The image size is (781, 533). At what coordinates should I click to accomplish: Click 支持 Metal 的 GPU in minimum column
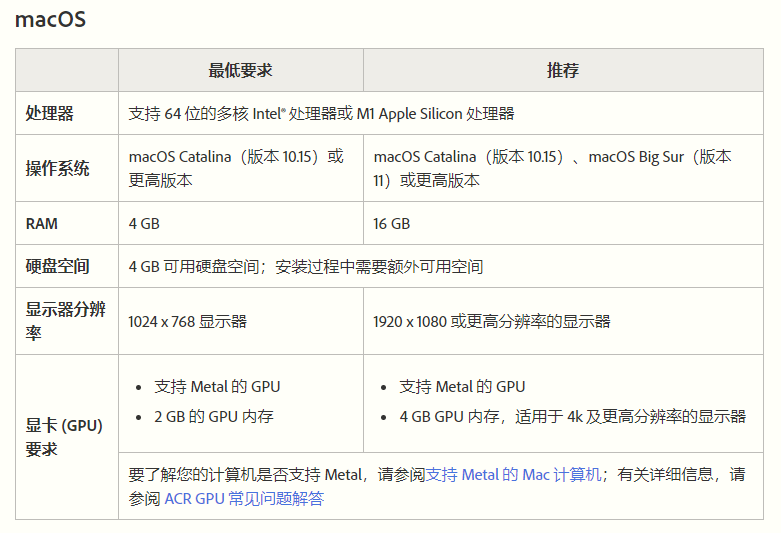pyautogui.click(x=217, y=387)
